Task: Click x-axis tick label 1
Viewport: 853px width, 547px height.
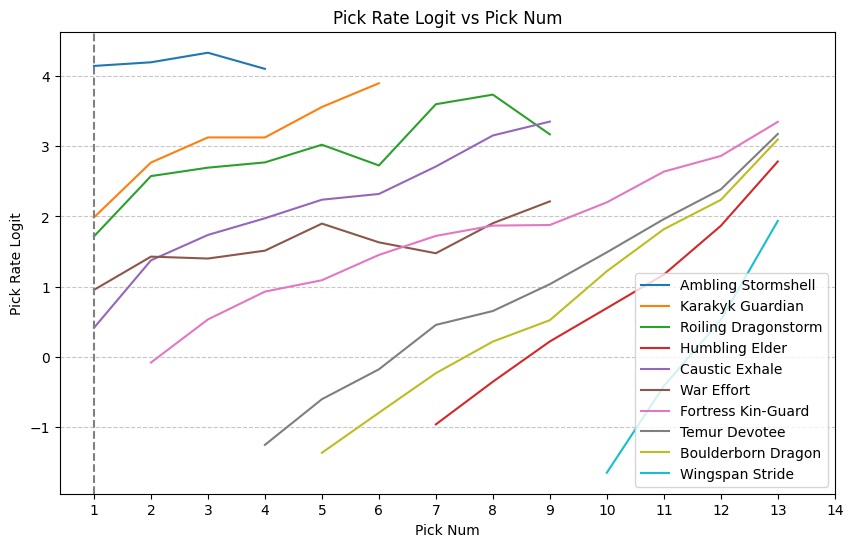Action: [94, 510]
